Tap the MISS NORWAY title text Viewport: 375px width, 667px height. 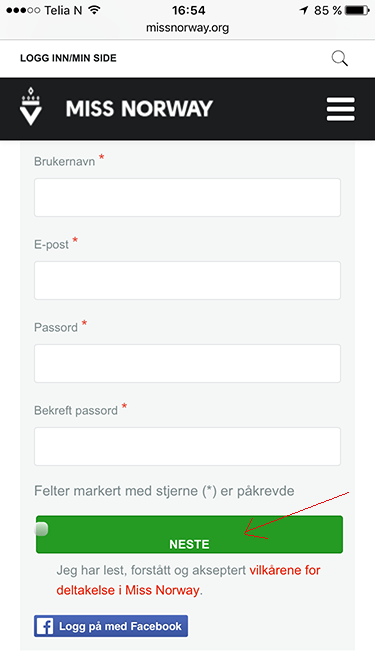pyautogui.click(x=139, y=109)
